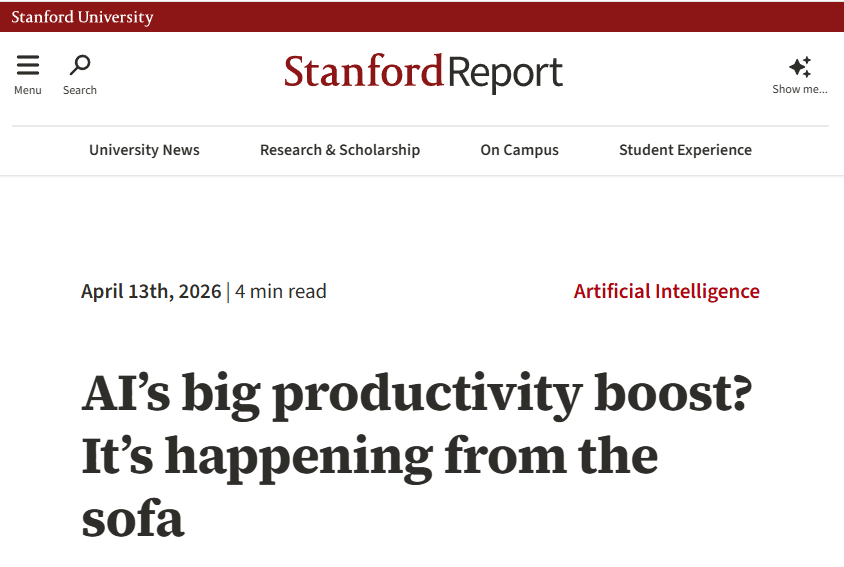Click the Search text label
This screenshot has width=844, height=567.
tap(80, 90)
